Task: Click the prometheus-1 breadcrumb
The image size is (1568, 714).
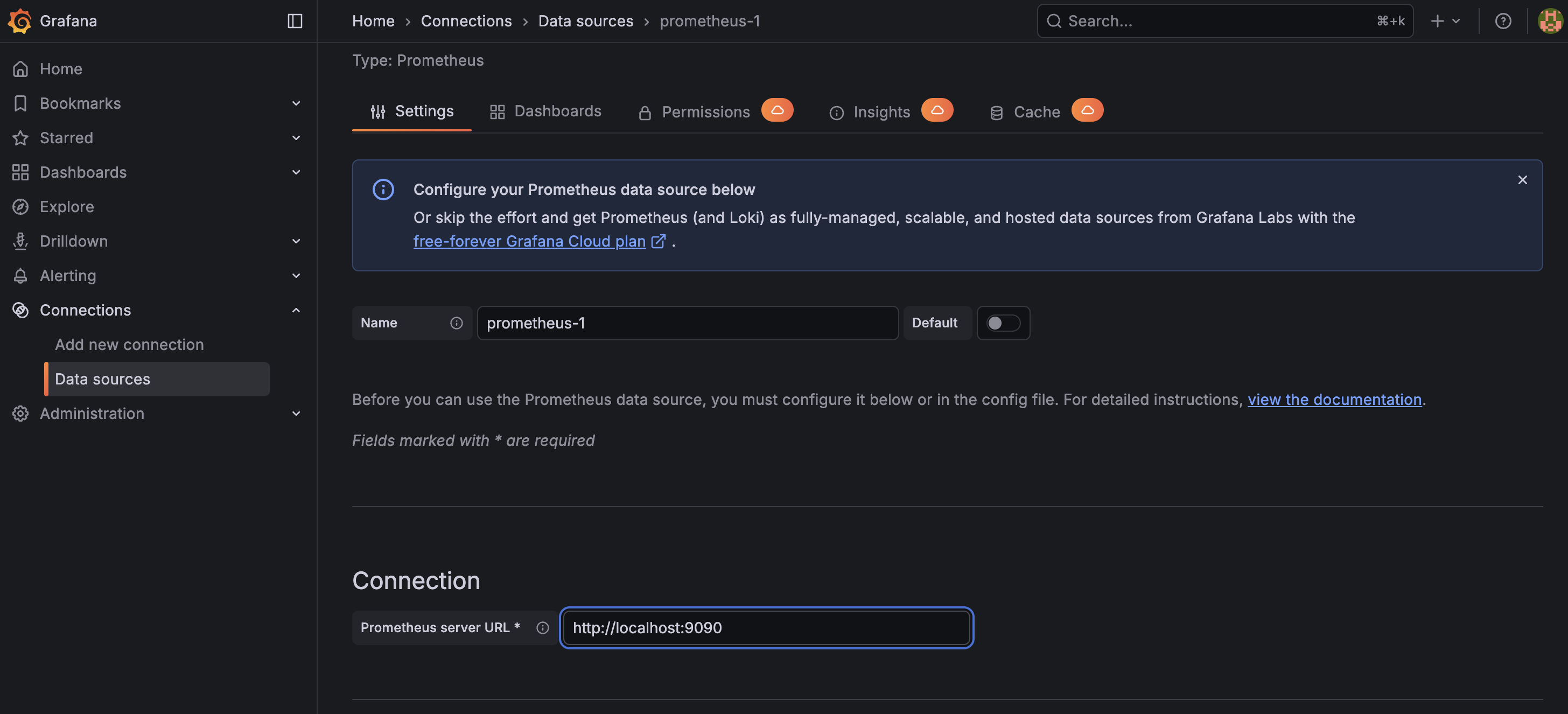Action: point(710,22)
